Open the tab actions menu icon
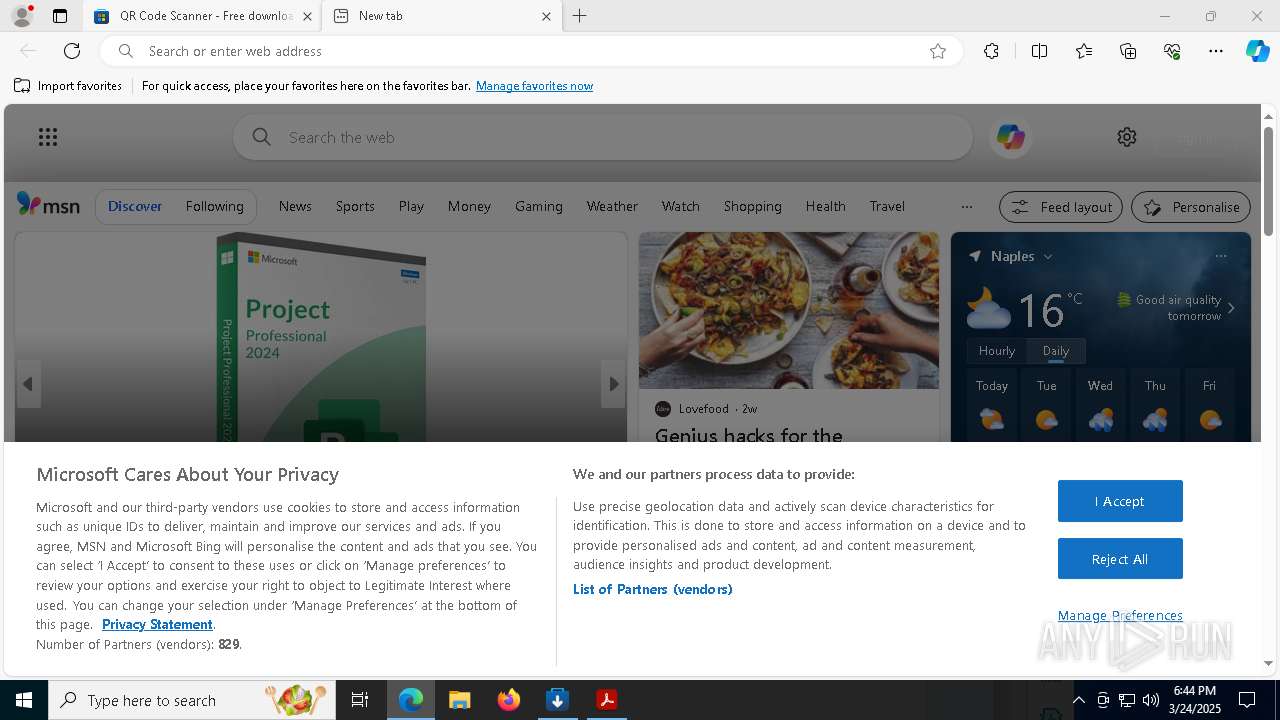The image size is (1280, 720). 60,16
